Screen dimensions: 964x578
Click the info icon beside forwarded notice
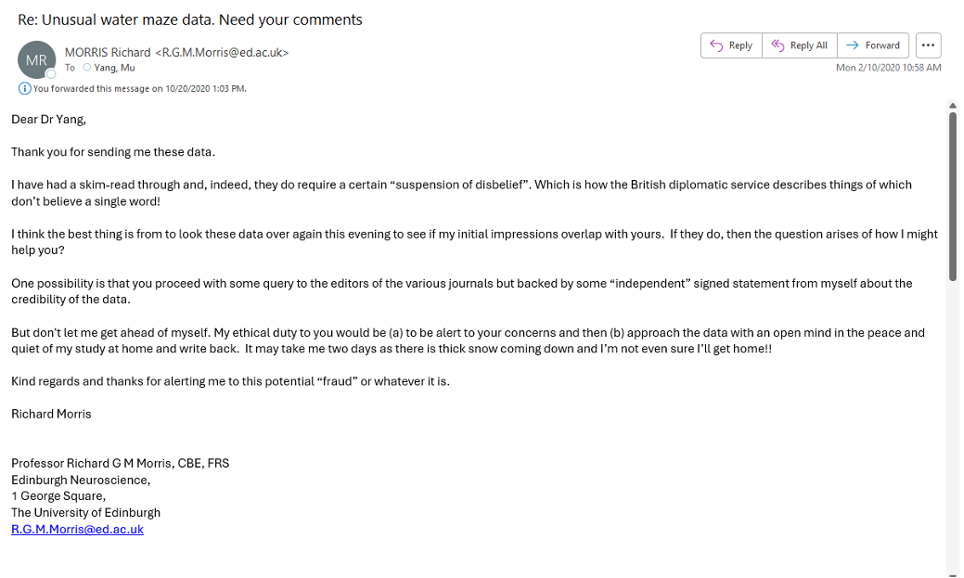click(25, 89)
